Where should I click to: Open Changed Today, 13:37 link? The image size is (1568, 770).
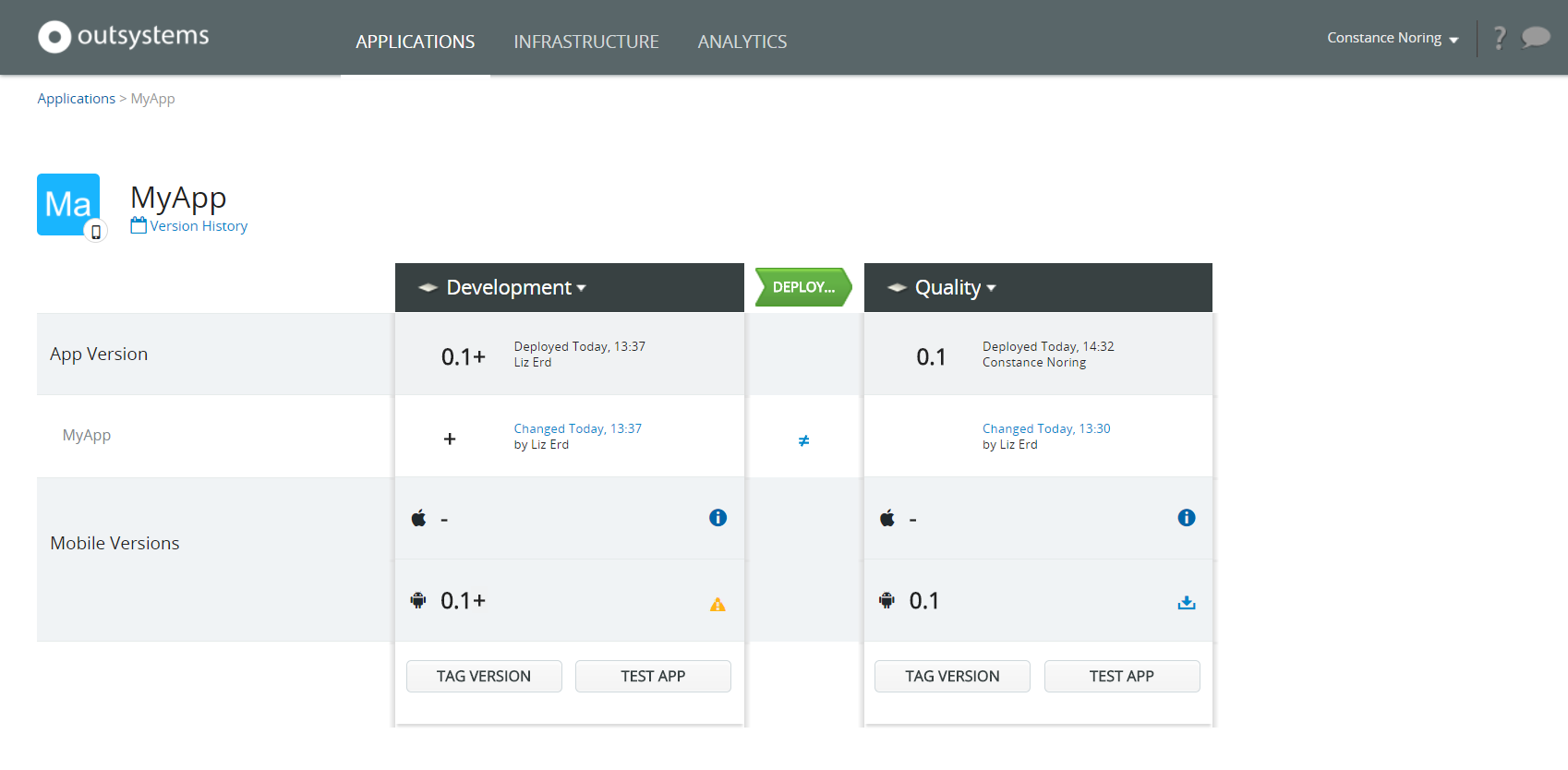pyautogui.click(x=577, y=428)
